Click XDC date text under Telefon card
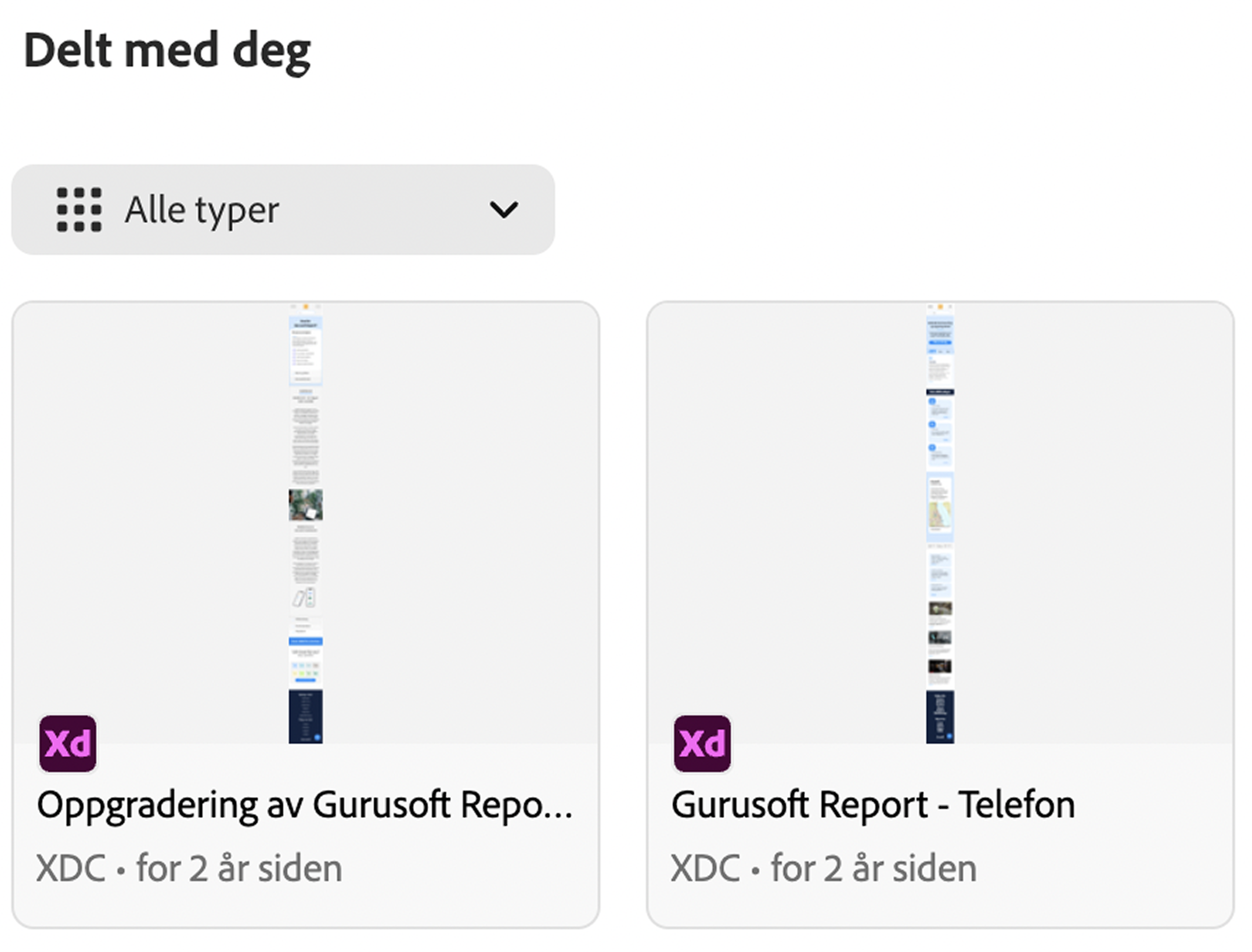1252x952 pixels. 824,868
